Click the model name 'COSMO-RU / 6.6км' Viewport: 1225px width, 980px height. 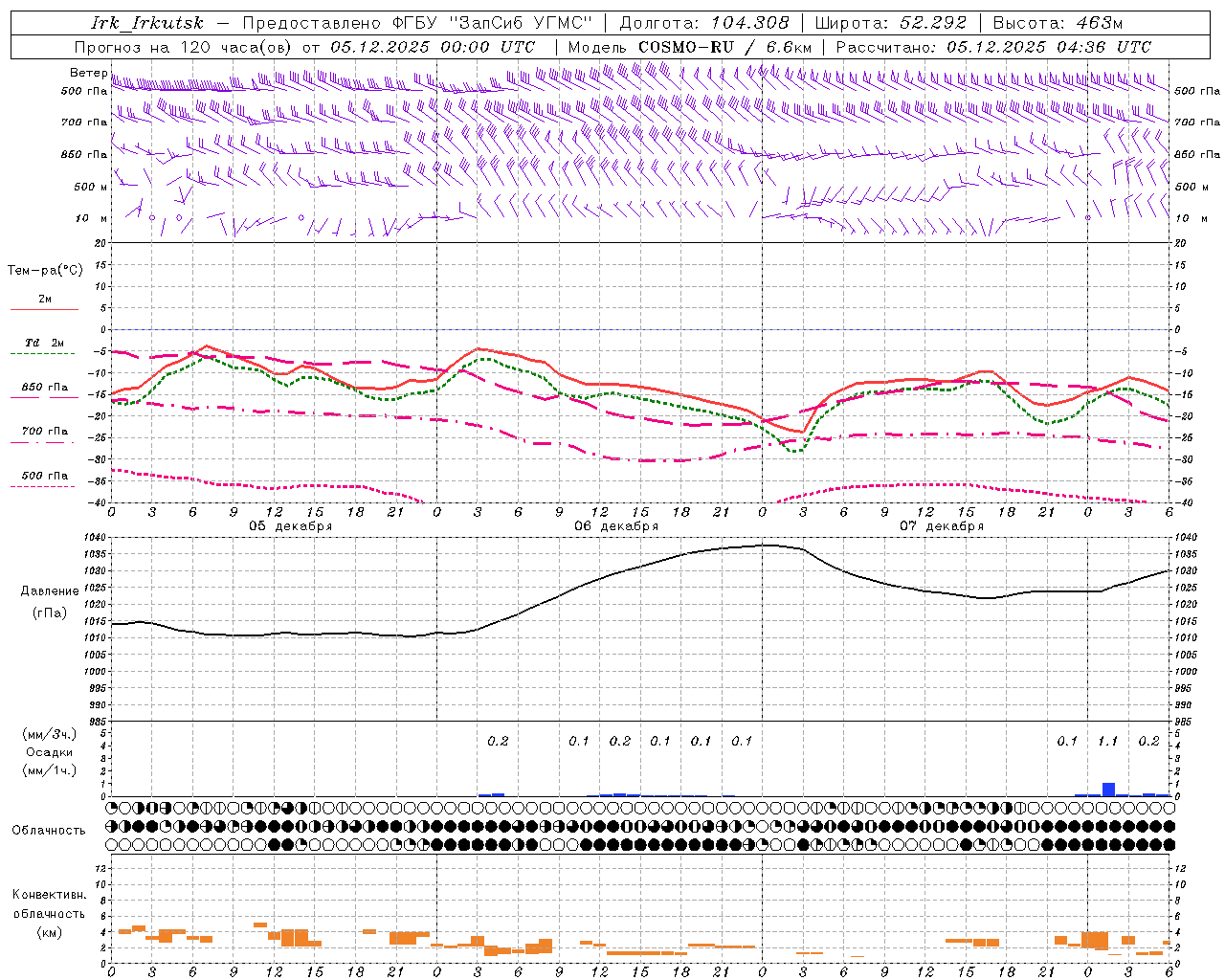click(x=725, y=47)
